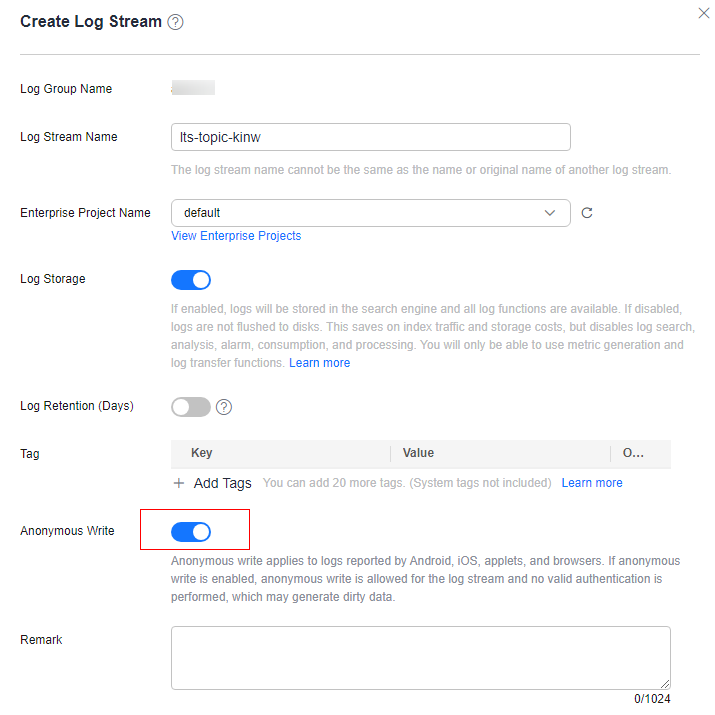Click Learn more about Log Storage
The width and height of the screenshot is (715, 715).
[319, 363]
